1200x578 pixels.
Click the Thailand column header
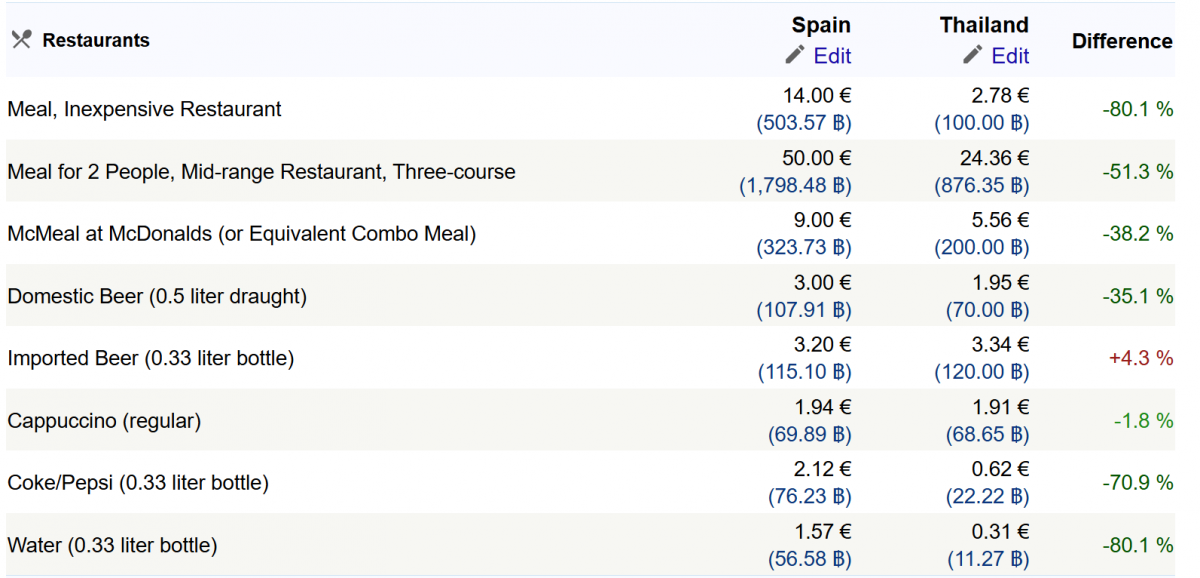pos(984,25)
